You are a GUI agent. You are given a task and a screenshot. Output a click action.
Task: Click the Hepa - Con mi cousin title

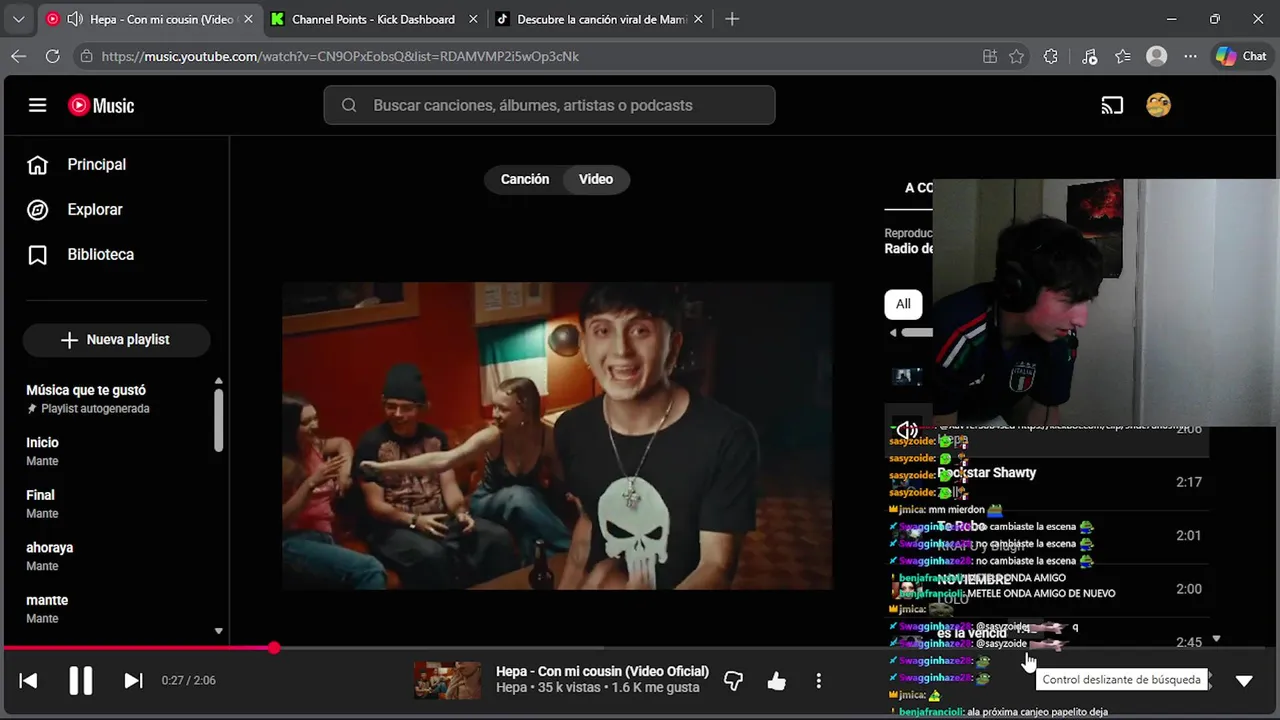click(x=602, y=671)
